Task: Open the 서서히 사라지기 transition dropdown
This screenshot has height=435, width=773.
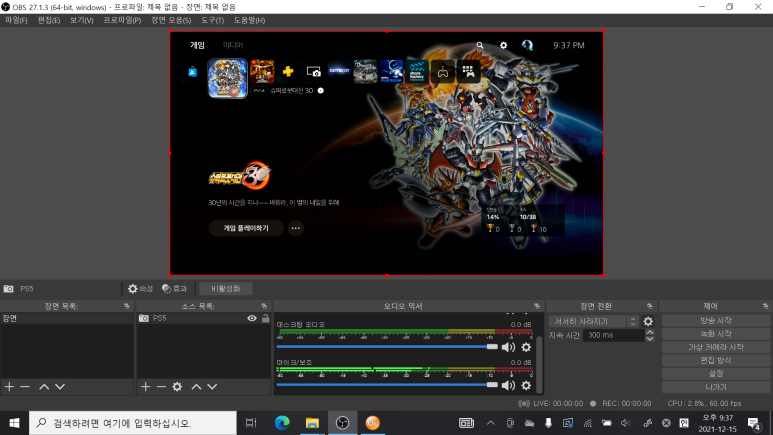Action: [594, 321]
